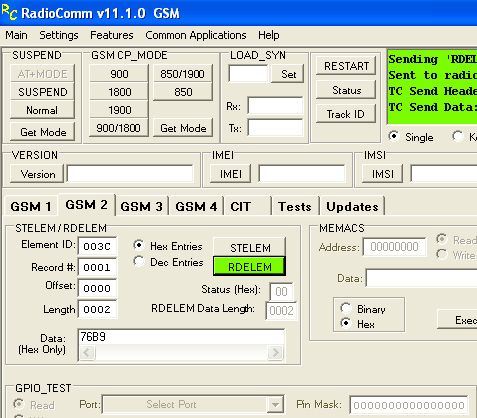477x418 pixels.
Task: Click the green RDELEM button
Action: [250, 267]
